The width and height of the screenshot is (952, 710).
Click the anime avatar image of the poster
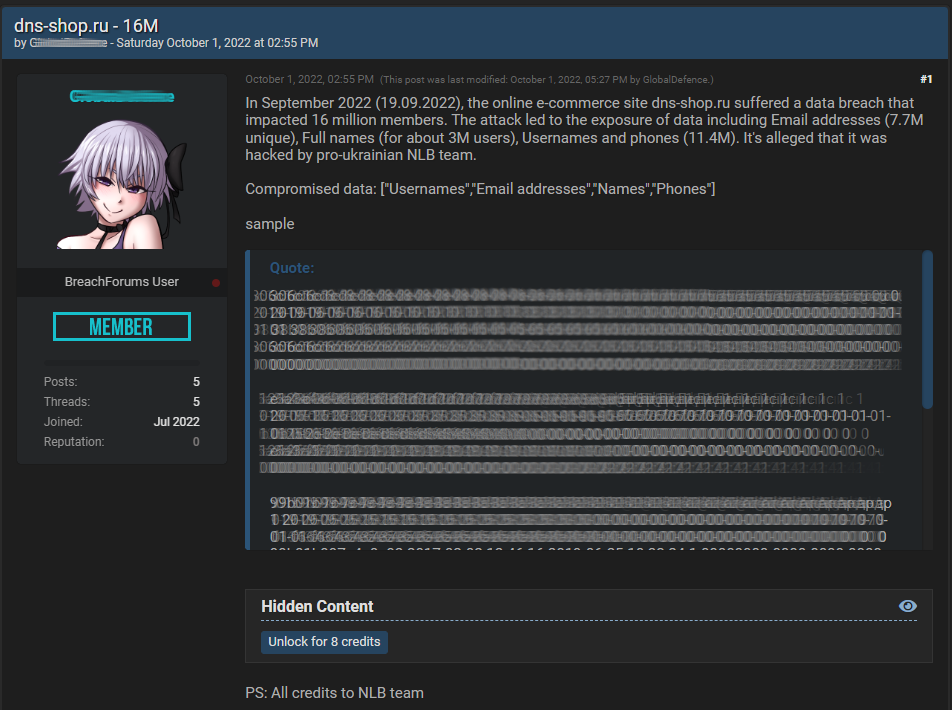(122, 184)
